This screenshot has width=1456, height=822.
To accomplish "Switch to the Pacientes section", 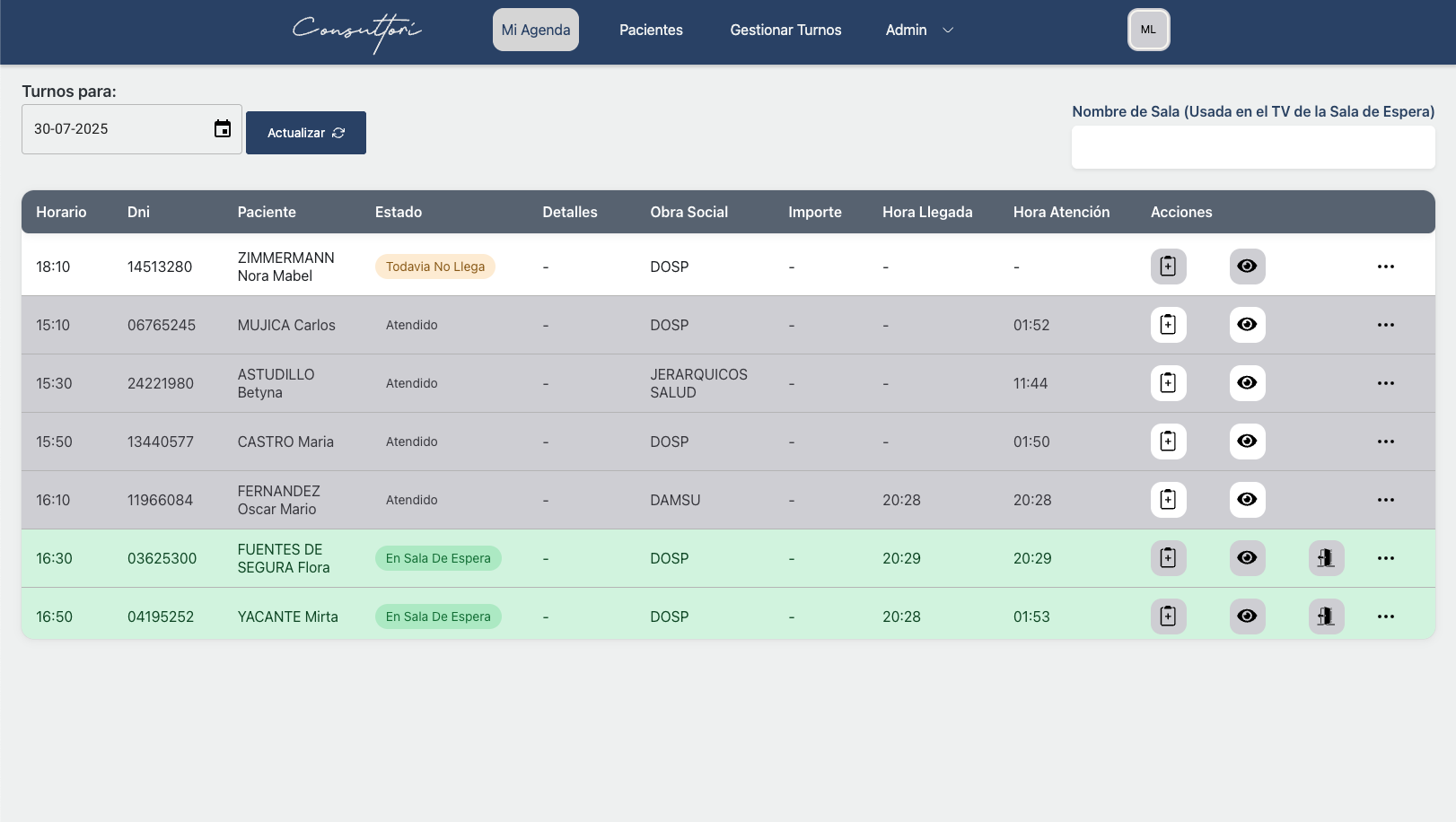I will (x=650, y=30).
